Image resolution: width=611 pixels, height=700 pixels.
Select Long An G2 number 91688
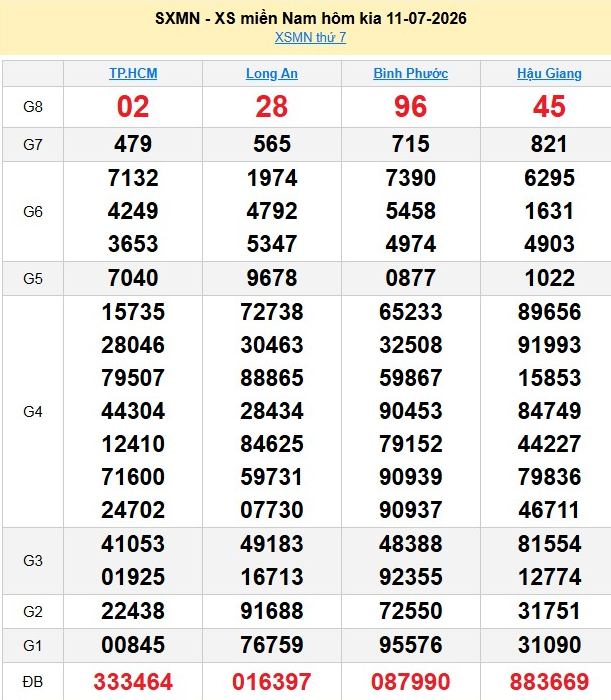272,611
